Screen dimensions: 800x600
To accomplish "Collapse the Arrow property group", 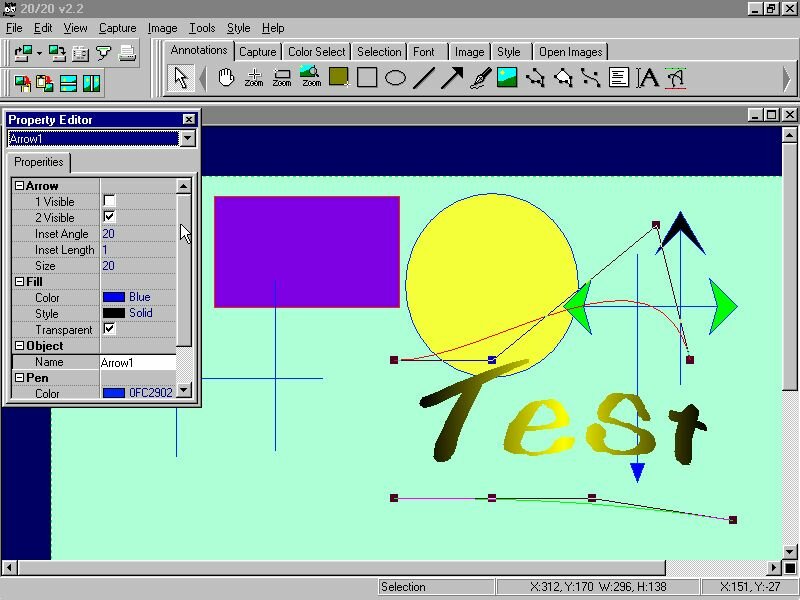I will (19, 186).
